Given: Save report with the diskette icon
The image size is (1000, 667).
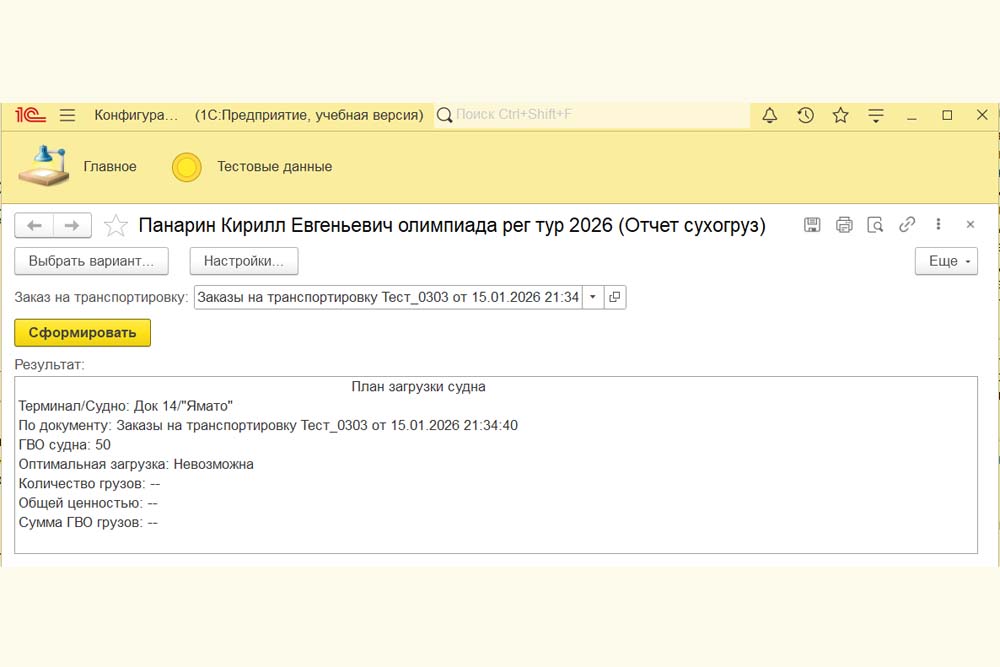Looking at the screenshot, I should [x=812, y=225].
